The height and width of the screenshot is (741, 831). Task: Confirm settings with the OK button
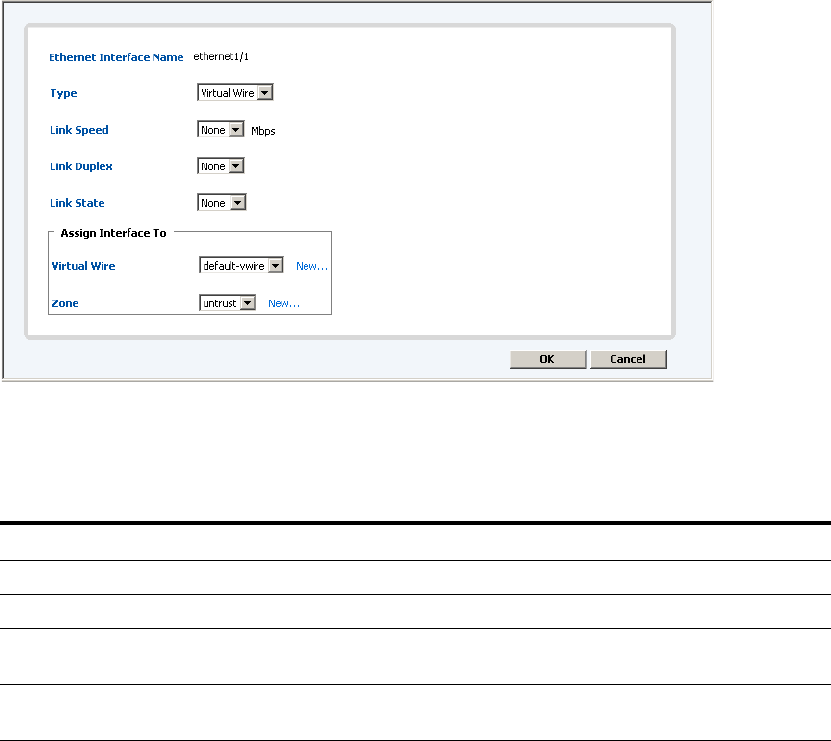(548, 359)
